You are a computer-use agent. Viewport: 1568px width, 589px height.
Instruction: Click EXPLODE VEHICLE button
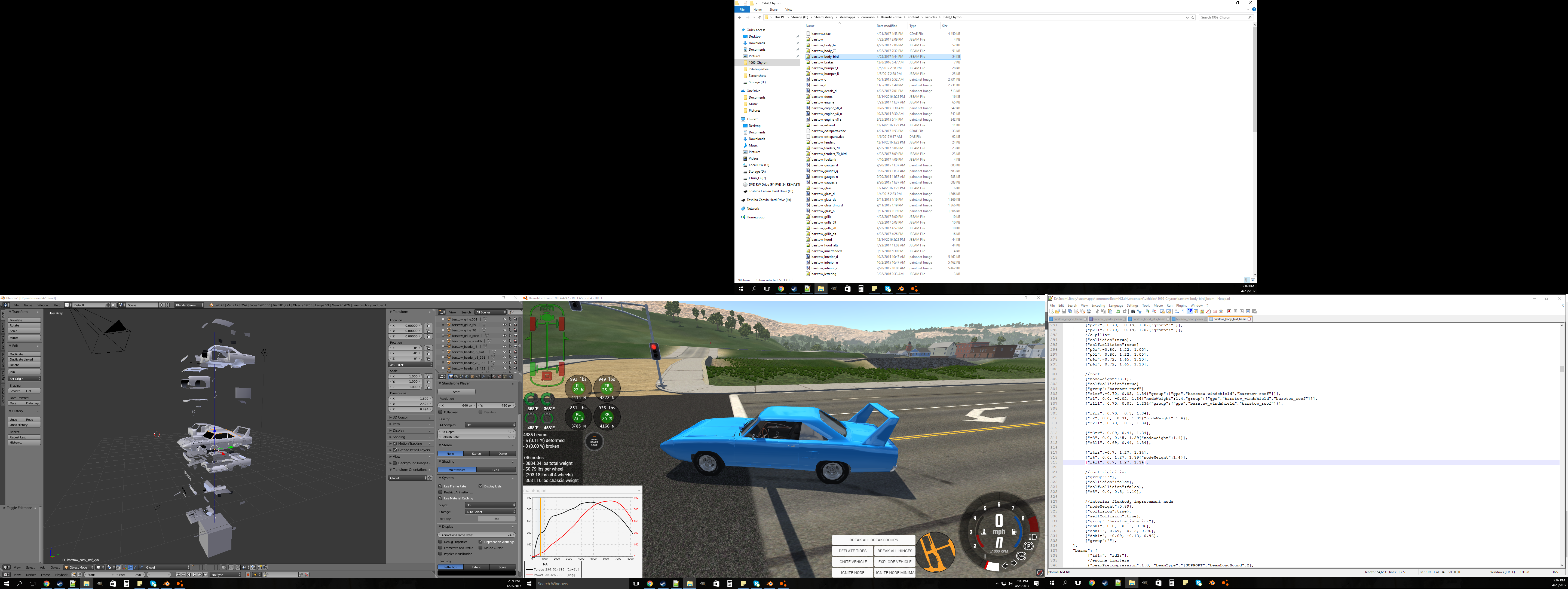pos(895,561)
